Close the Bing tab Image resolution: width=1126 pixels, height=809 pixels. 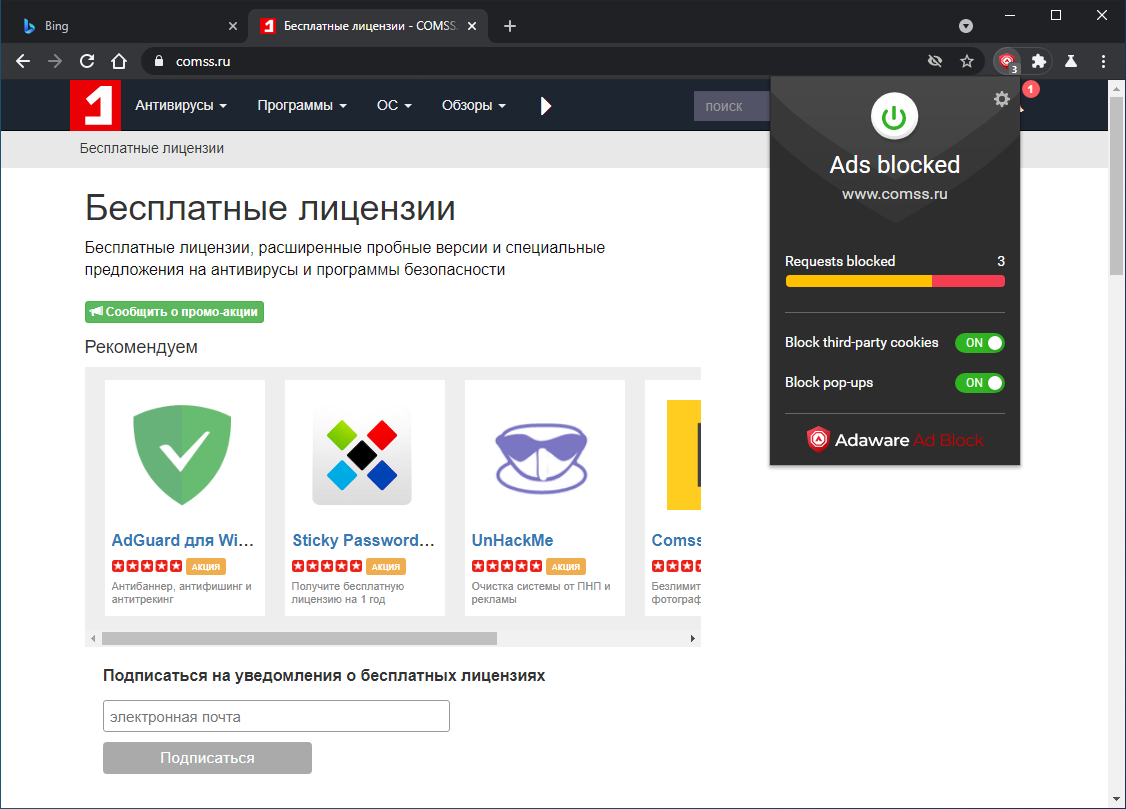(x=233, y=26)
